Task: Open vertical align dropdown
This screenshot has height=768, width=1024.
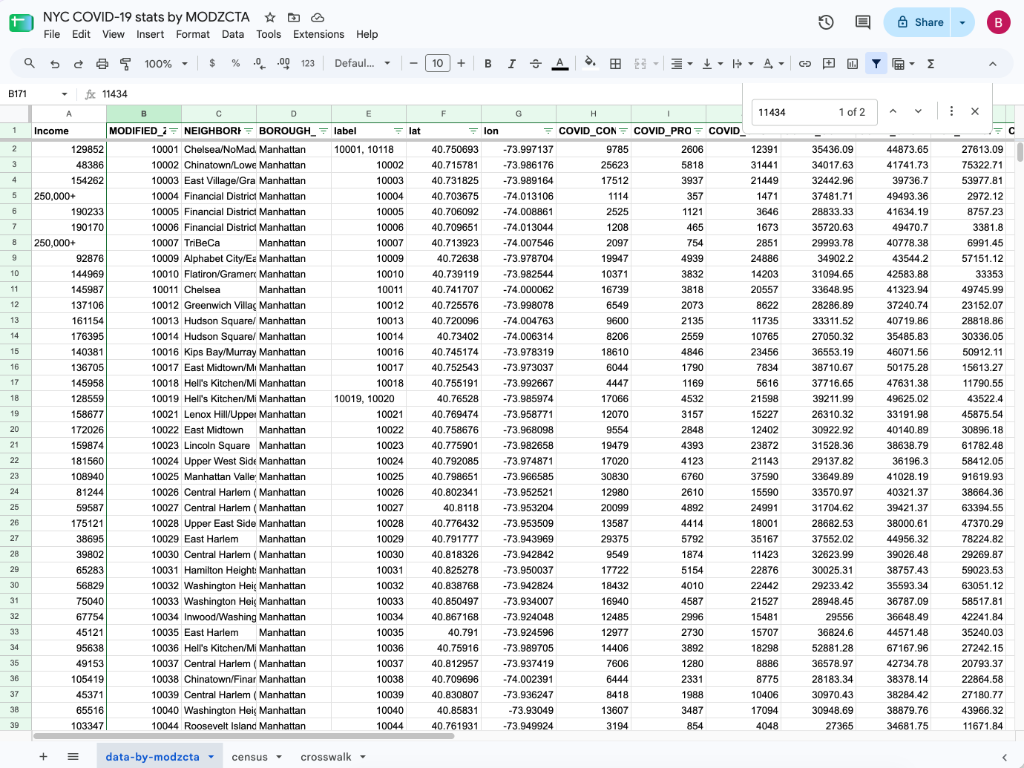Action: tap(712, 63)
